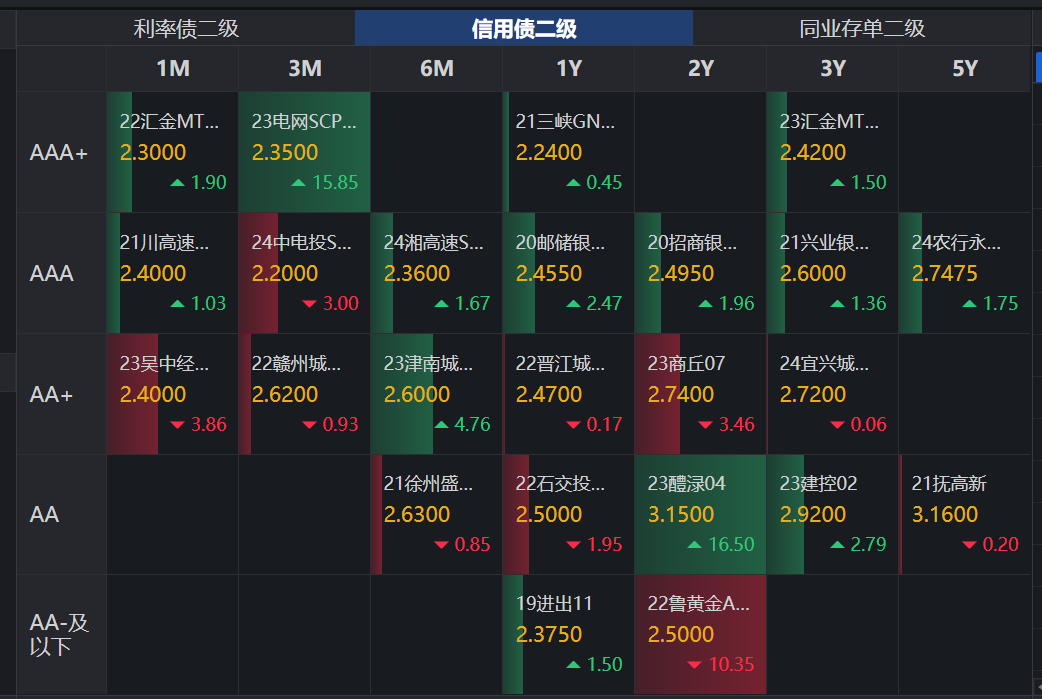This screenshot has height=699, width=1042.
Task: Click the 21抚高新 quote cell
Action: click(x=964, y=514)
